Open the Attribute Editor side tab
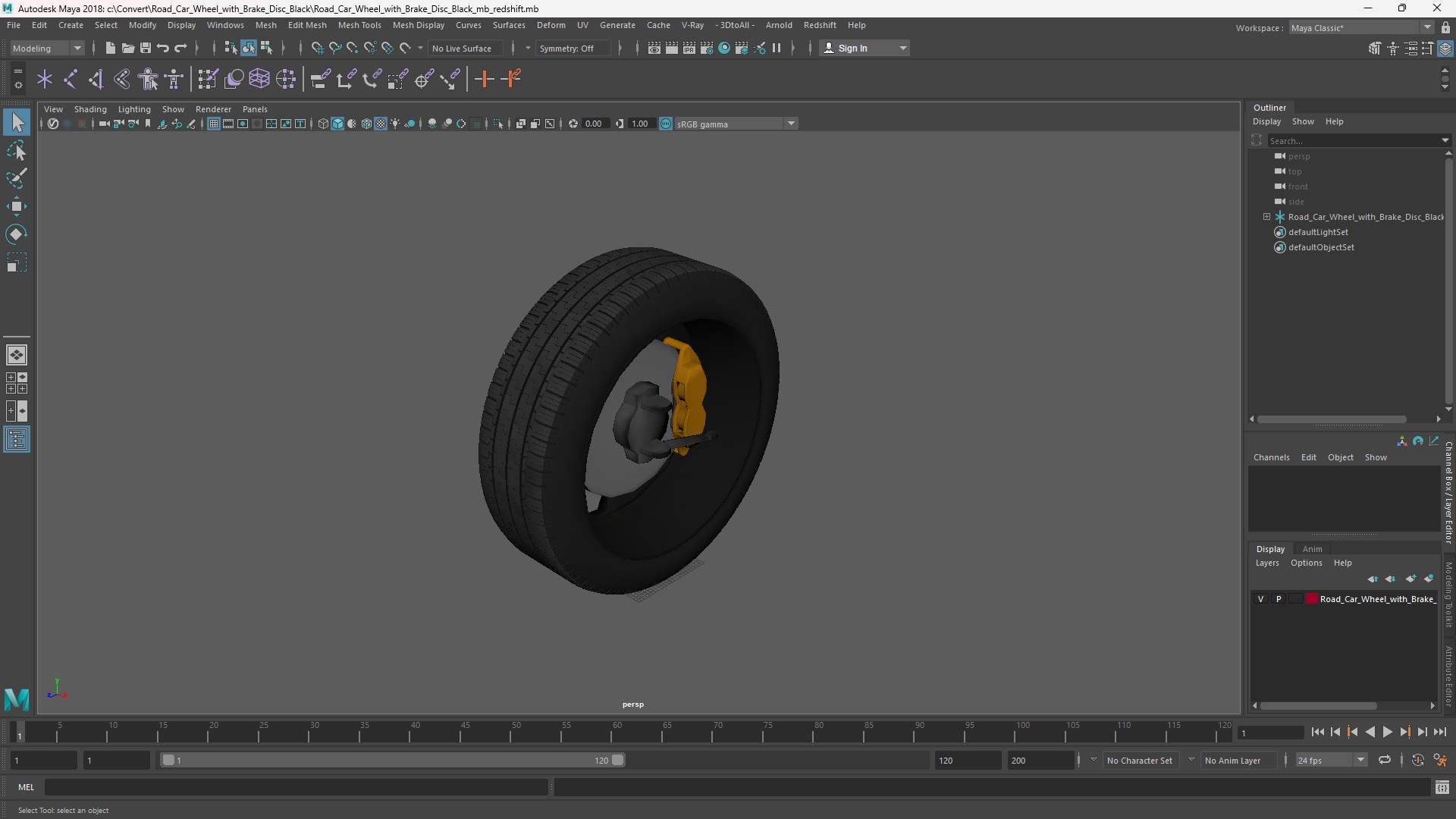Viewport: 1456px width, 819px height. 1448,676
